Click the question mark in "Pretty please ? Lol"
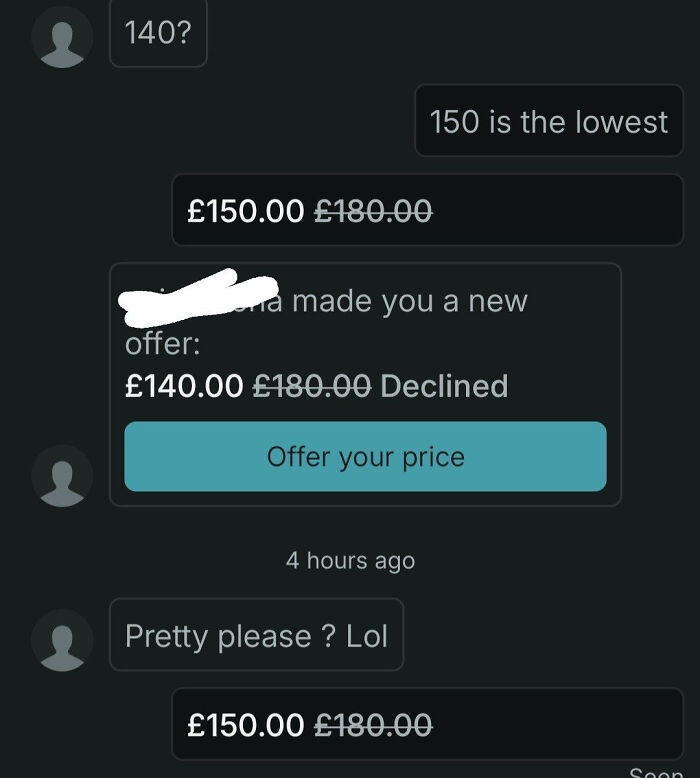Image resolution: width=700 pixels, height=778 pixels. [x=329, y=637]
